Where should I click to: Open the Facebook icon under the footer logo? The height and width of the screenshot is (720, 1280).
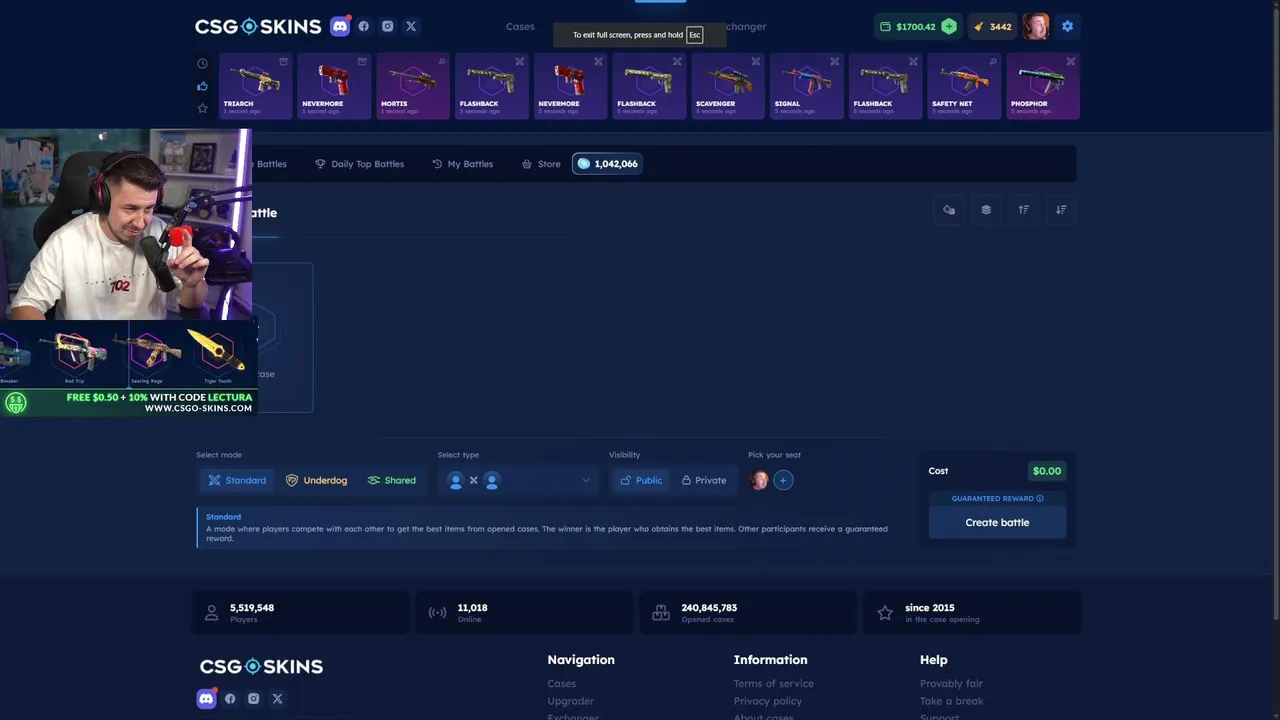[x=230, y=699]
